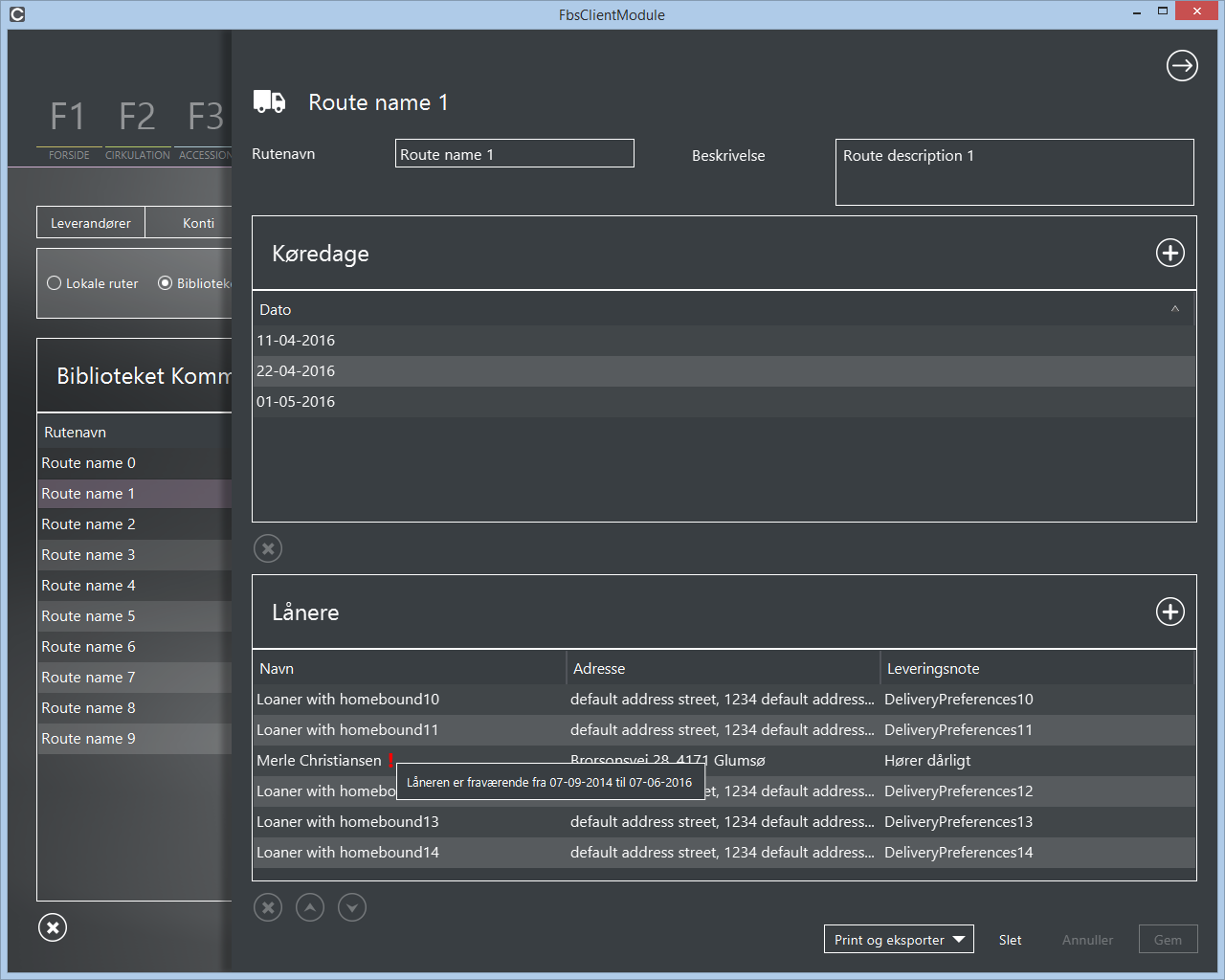1225x980 pixels.
Task: Click the Rutenavn column header in route list
Action: coord(135,432)
